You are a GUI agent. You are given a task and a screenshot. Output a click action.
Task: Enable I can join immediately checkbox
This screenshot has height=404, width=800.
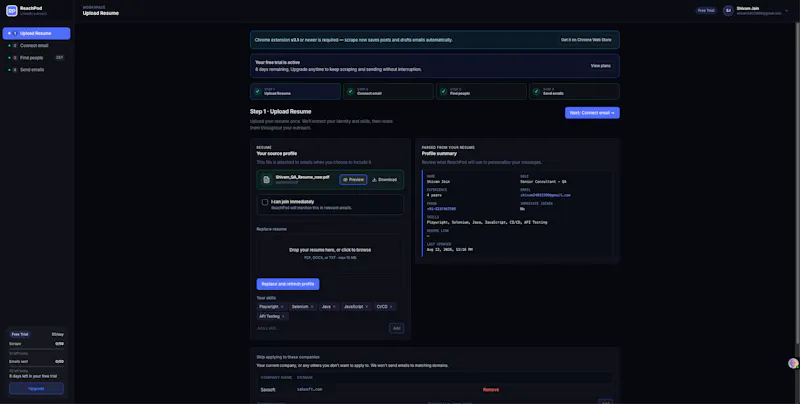click(265, 202)
